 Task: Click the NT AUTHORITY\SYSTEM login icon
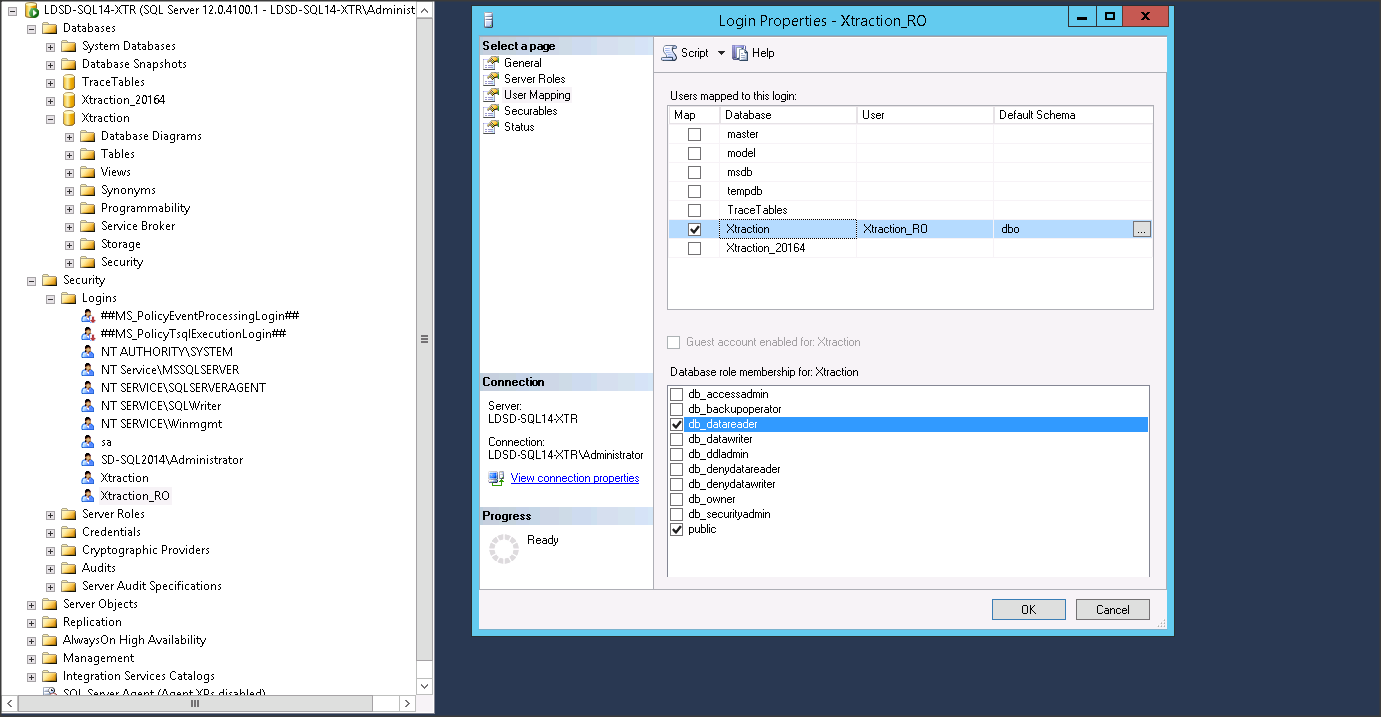[89, 352]
